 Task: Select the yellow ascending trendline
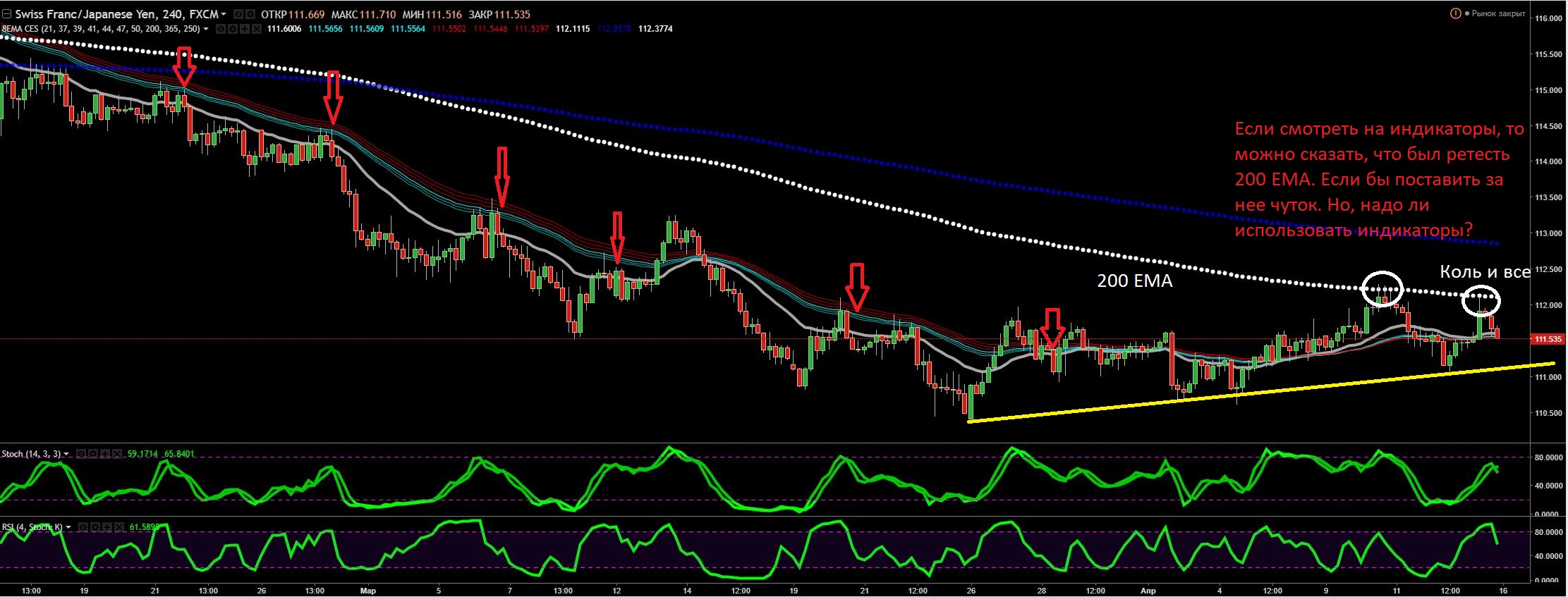tap(1261, 393)
